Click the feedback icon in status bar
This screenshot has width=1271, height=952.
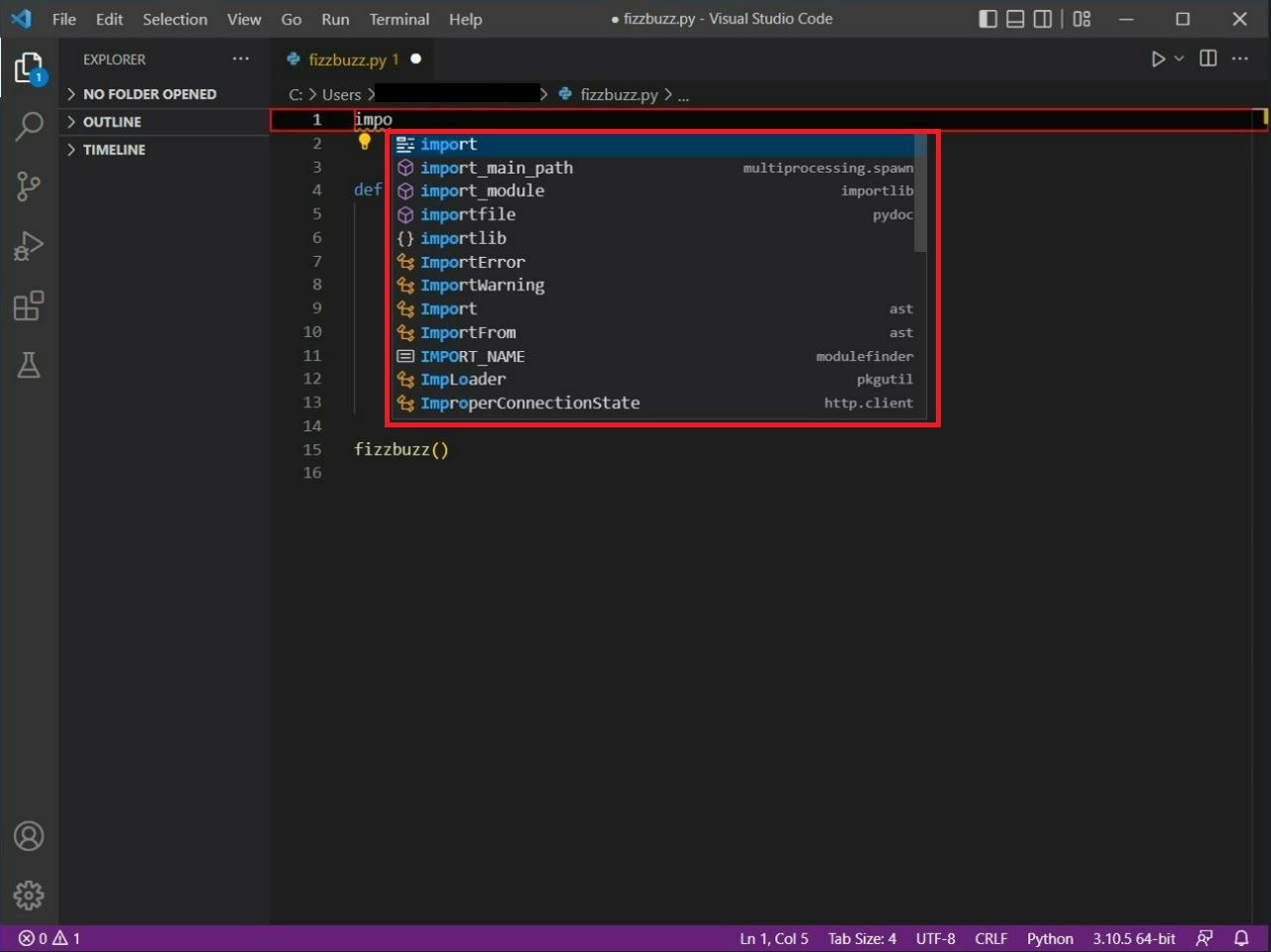1205,938
